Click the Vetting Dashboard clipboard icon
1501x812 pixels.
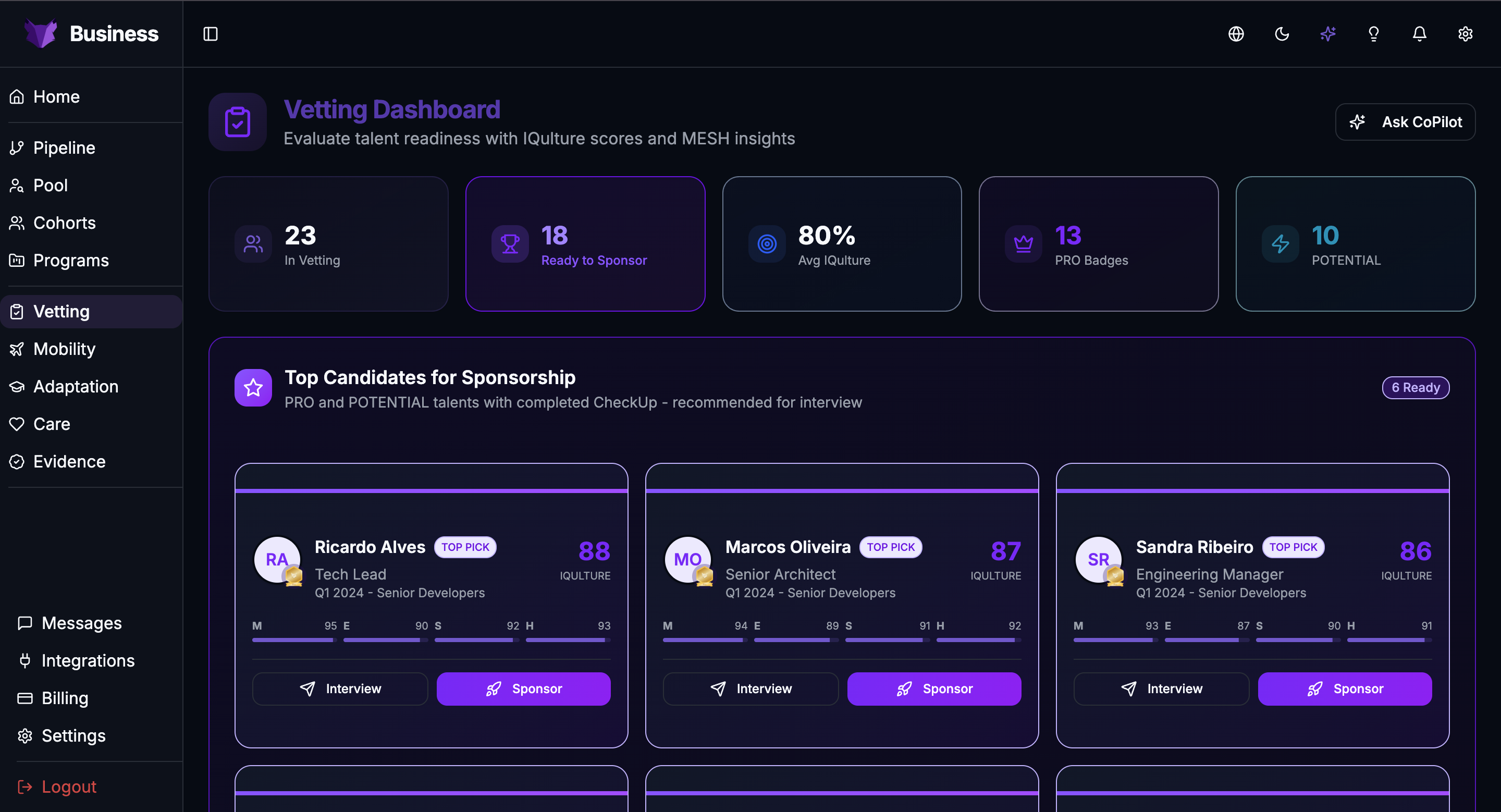click(238, 122)
